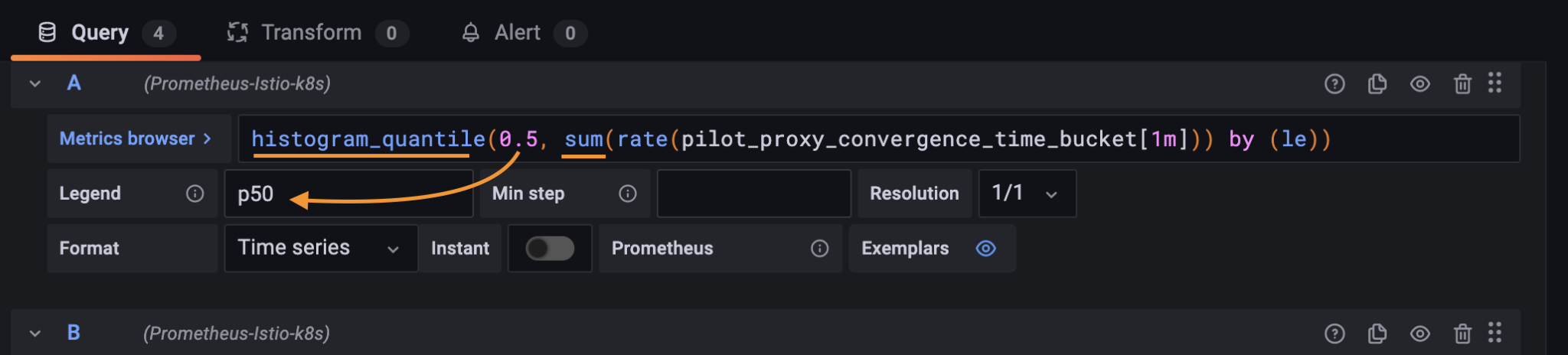Open the Metrics browser

pyautogui.click(x=136, y=138)
